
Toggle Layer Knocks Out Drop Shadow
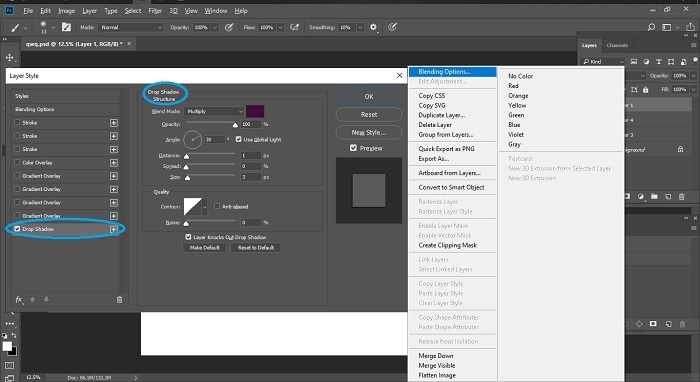click(188, 237)
